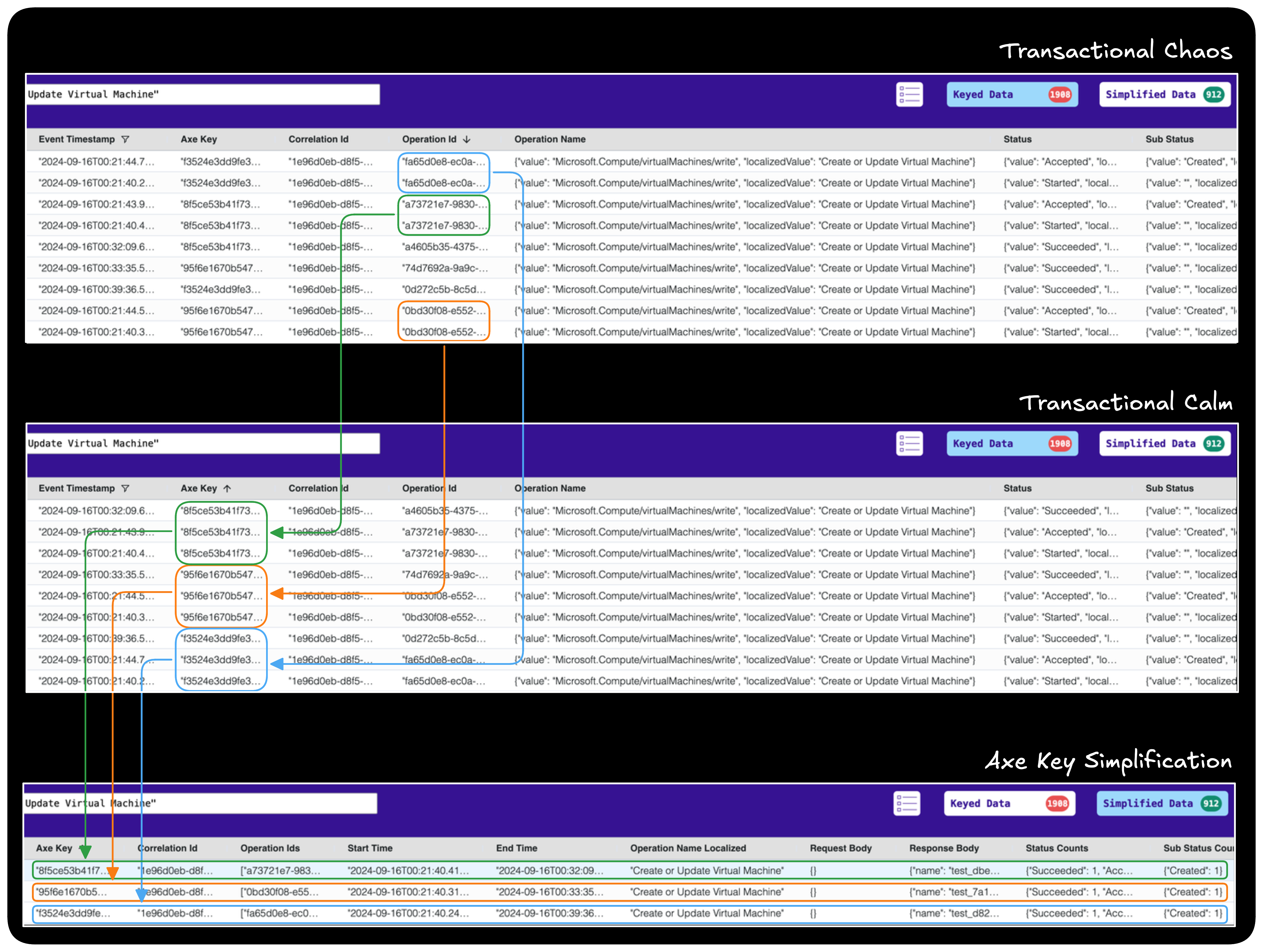Select operation id a4605b35-4375 cell in Calm table
This screenshot has height=952, width=1263.
point(445,510)
